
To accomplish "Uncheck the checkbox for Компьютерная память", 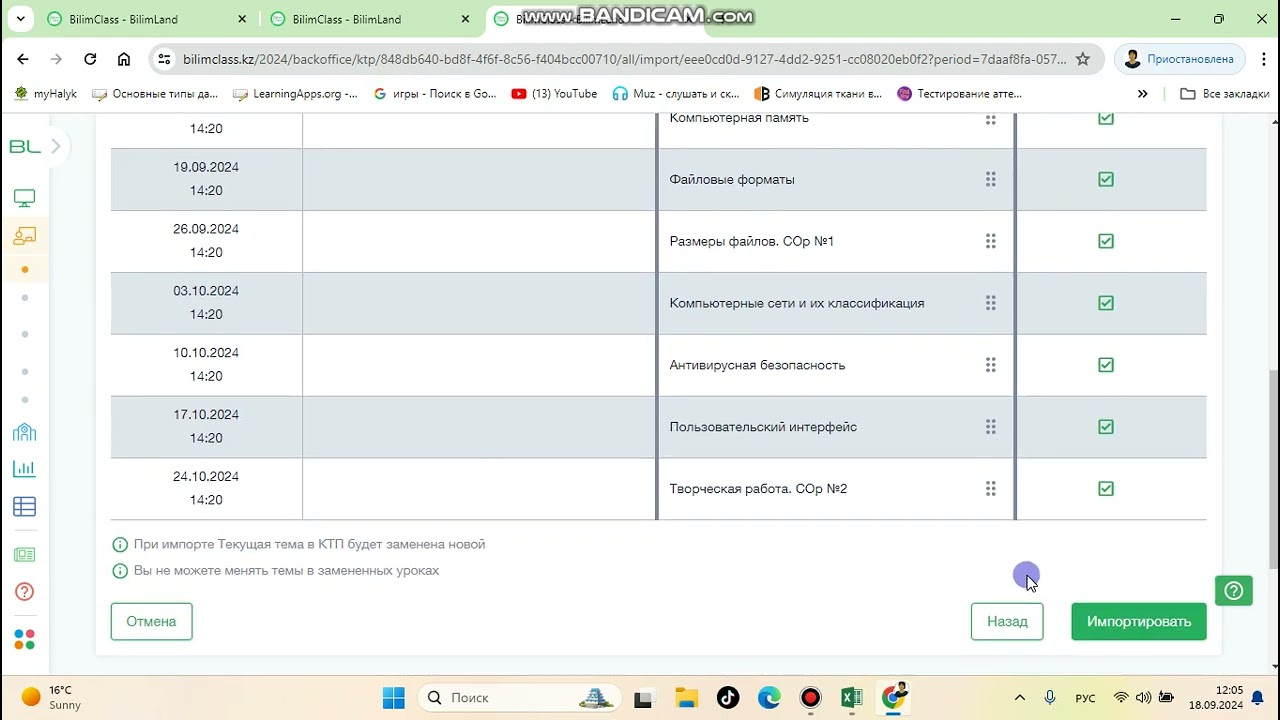I will pos(1106,118).
